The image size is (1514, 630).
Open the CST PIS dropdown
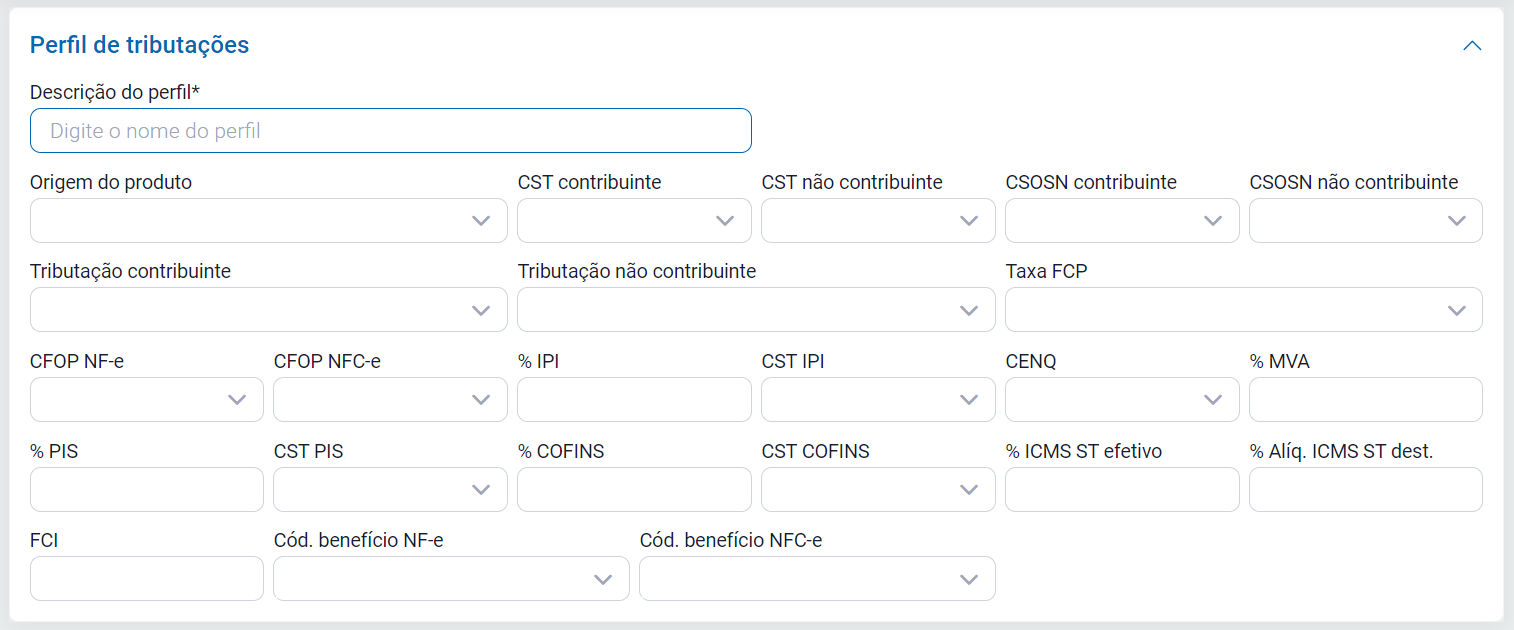(390, 489)
